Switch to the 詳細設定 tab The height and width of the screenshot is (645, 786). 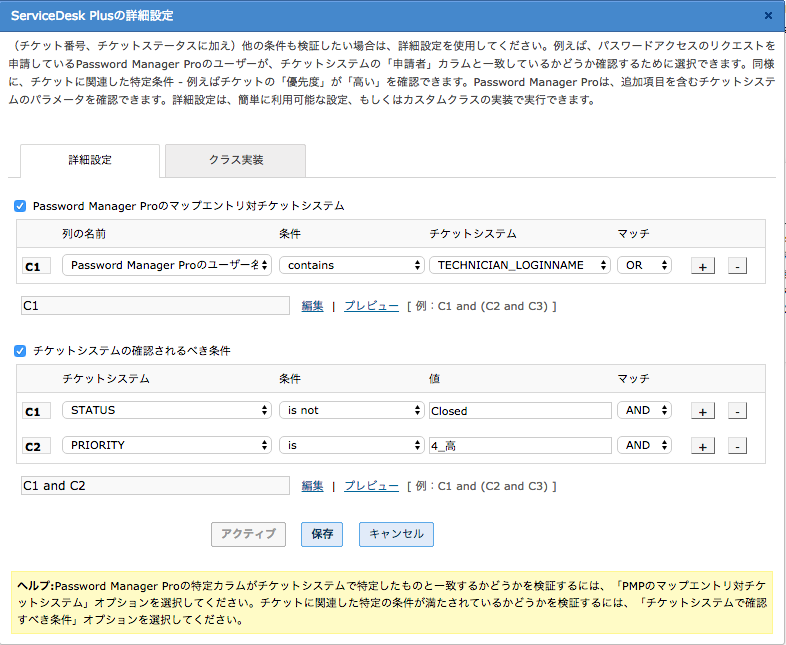click(90, 161)
